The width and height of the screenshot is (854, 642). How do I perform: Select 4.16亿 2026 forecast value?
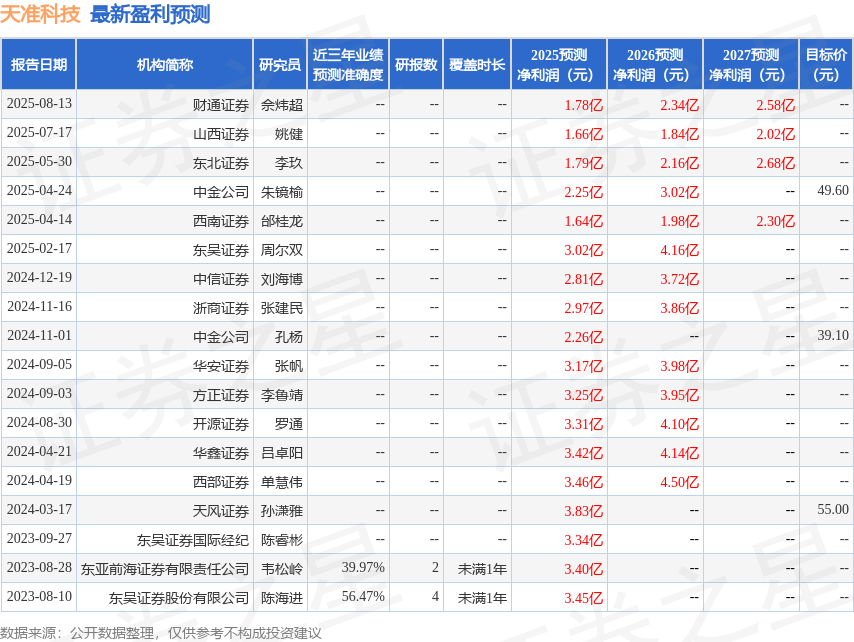(x=679, y=250)
